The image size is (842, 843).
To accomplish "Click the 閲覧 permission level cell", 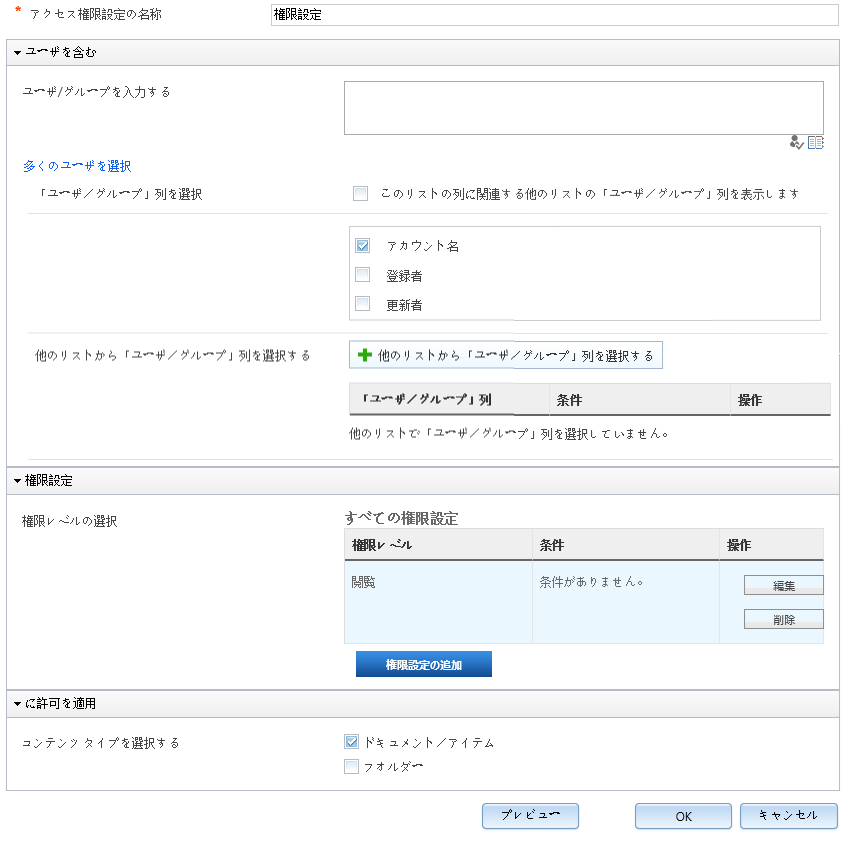I will 438,602.
